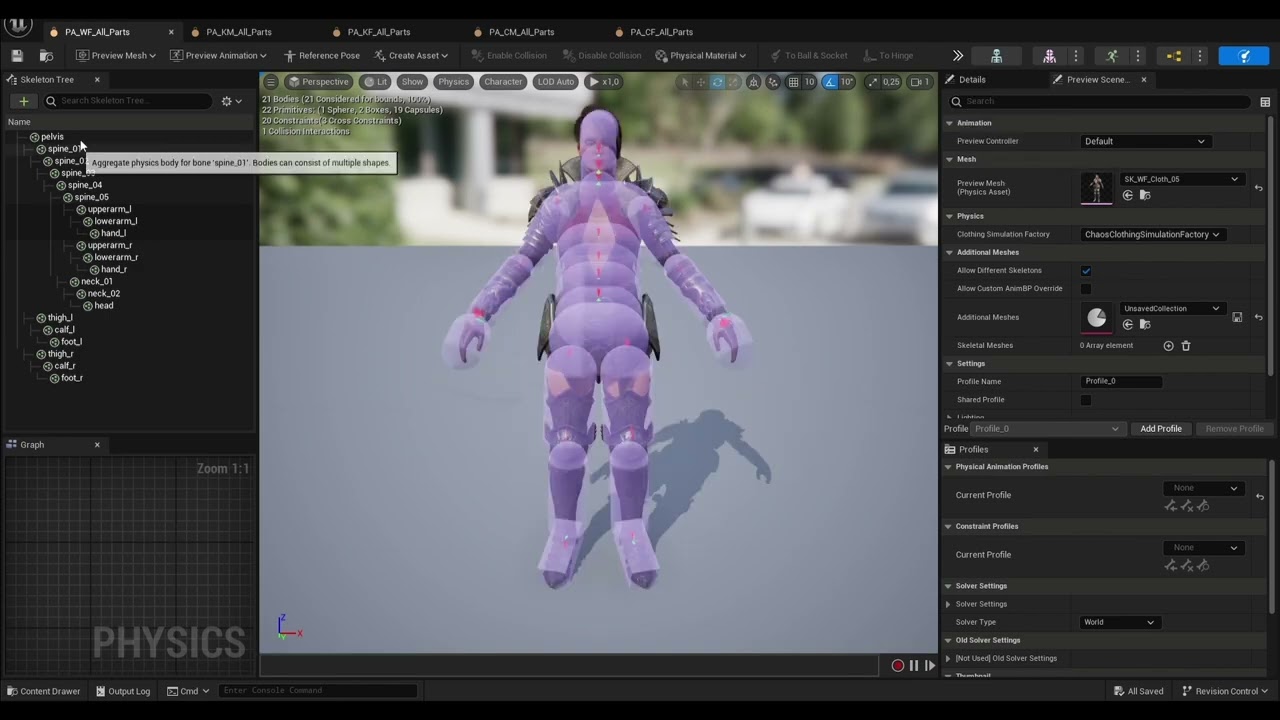Open the UnsavedCollection dropdown
1280x720 pixels.
pyautogui.click(x=1171, y=309)
